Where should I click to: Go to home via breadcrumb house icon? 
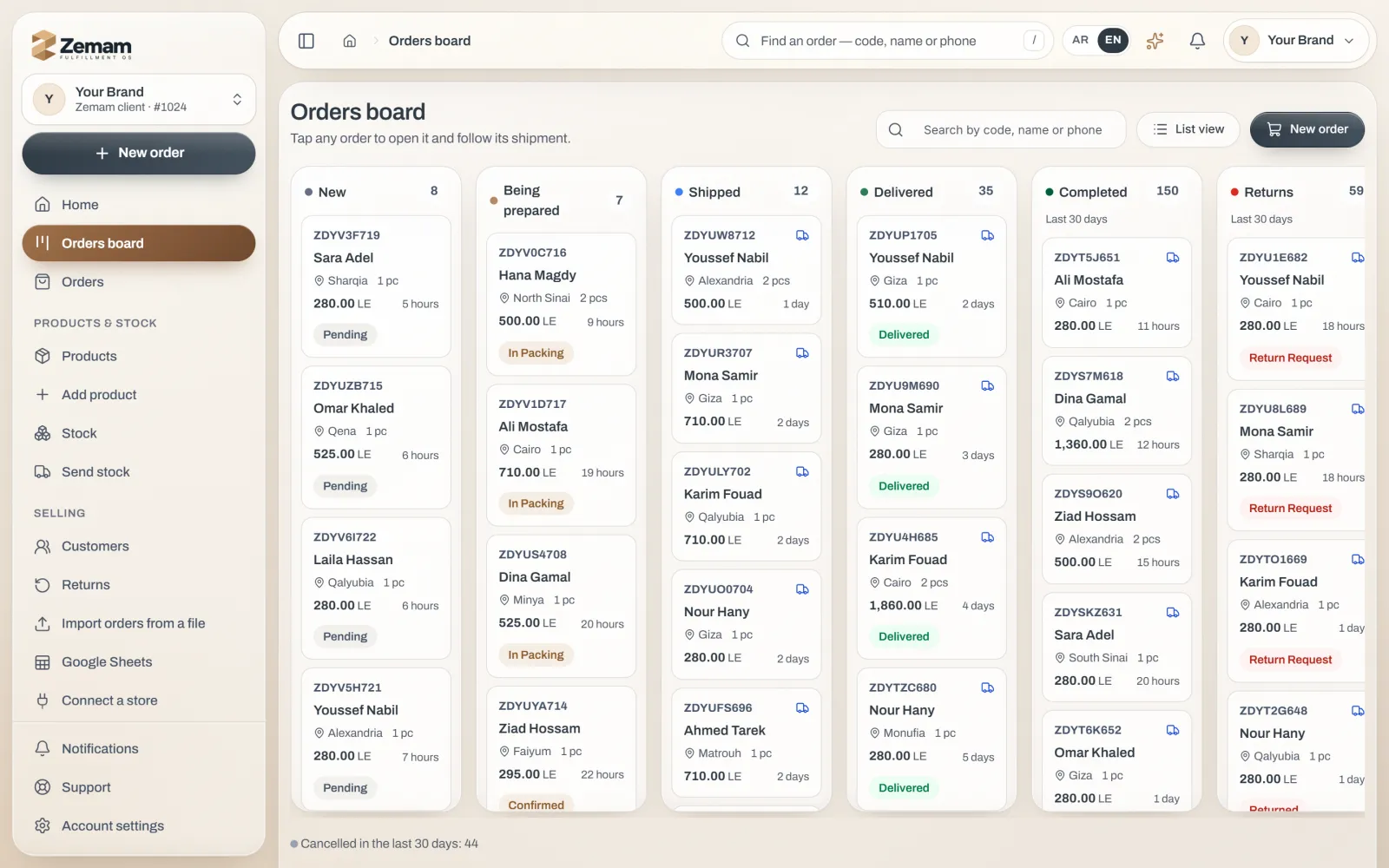[x=350, y=41]
